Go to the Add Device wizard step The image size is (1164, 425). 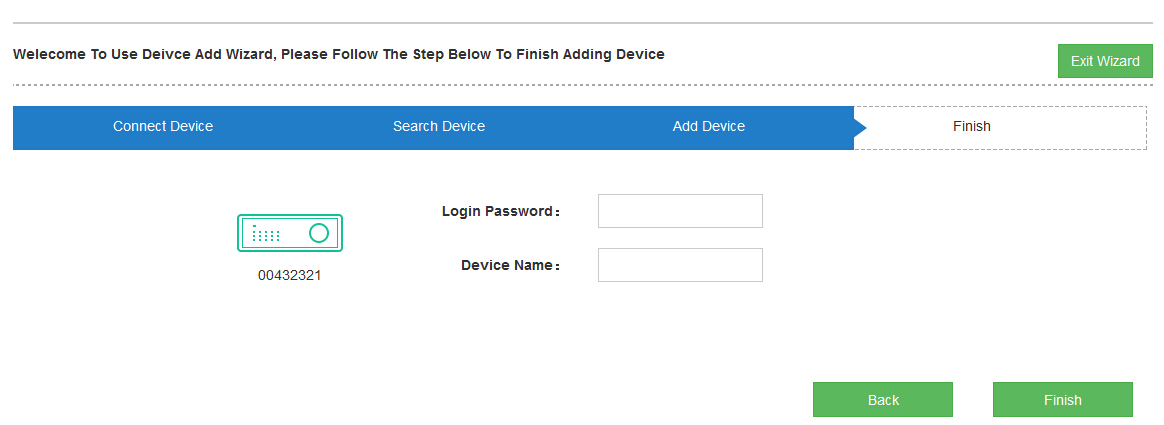point(708,126)
